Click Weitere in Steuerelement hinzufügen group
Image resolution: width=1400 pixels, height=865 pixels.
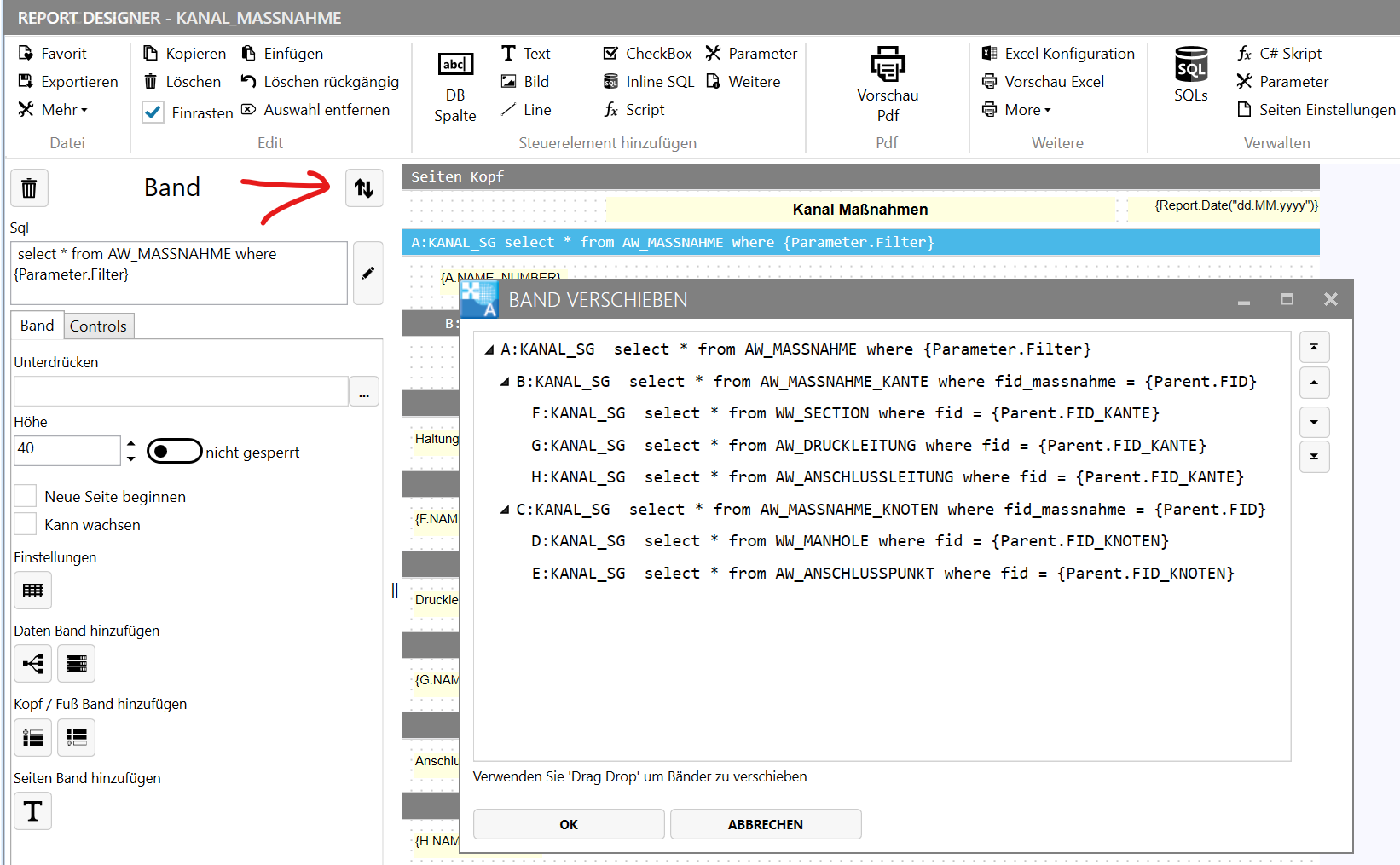click(x=743, y=81)
